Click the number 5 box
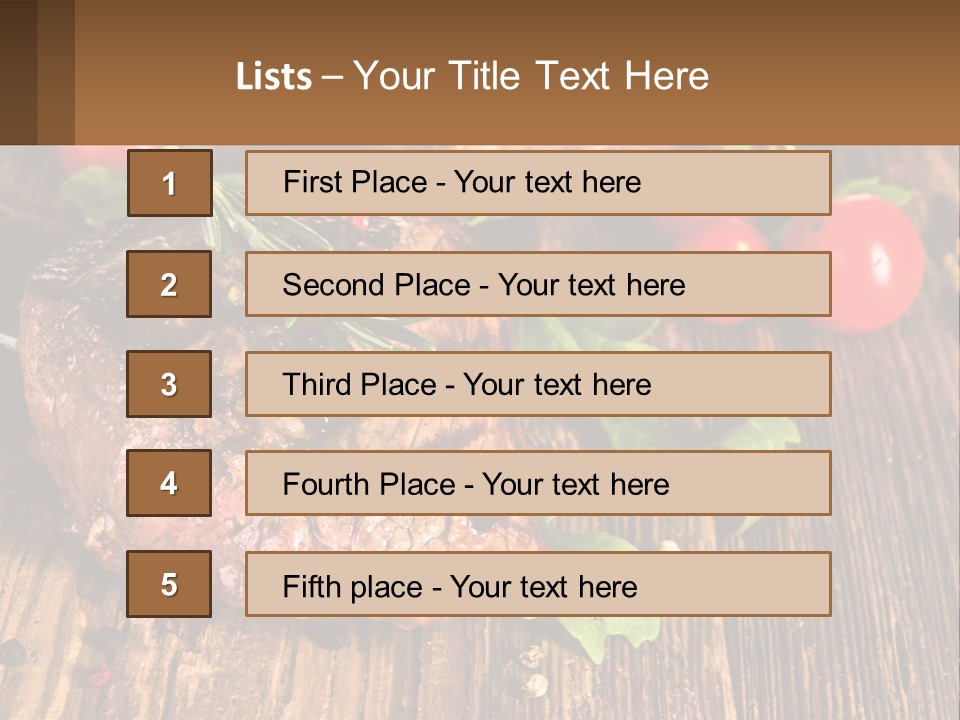 (169, 584)
